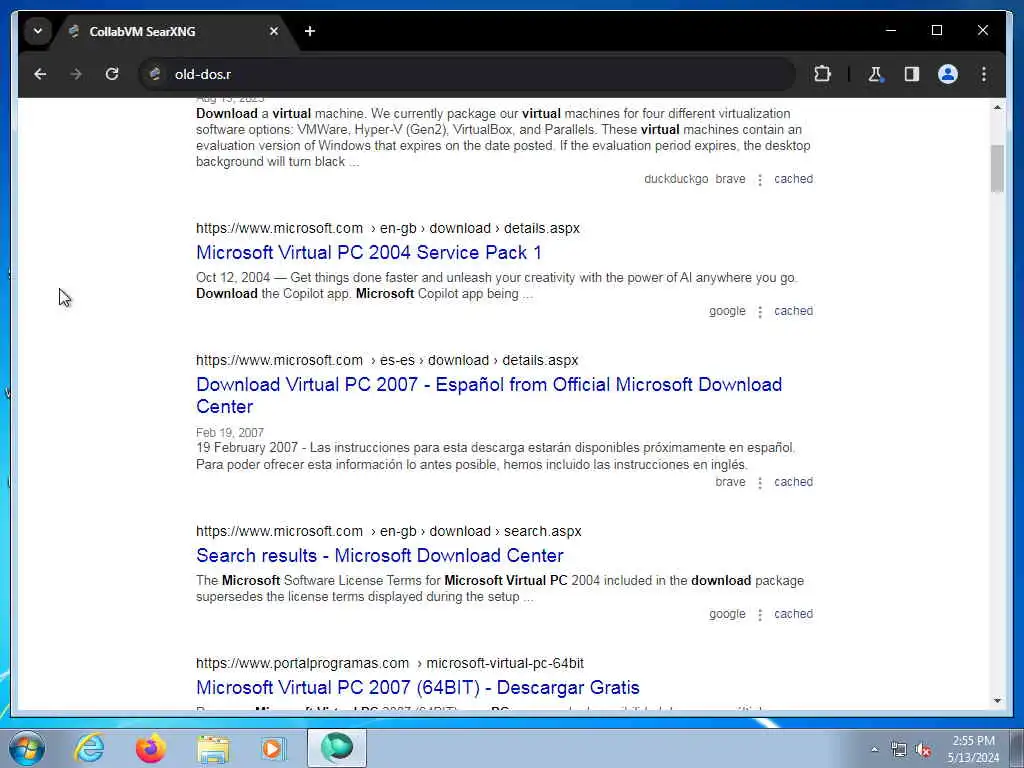Launch Internet Explorer from the taskbar
1024x768 pixels.
point(89,748)
